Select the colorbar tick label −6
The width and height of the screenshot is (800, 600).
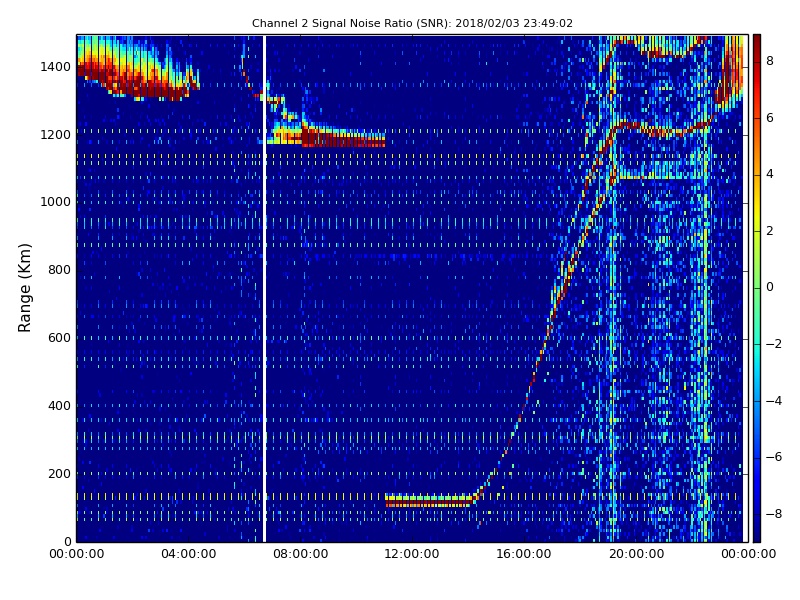coord(773,457)
